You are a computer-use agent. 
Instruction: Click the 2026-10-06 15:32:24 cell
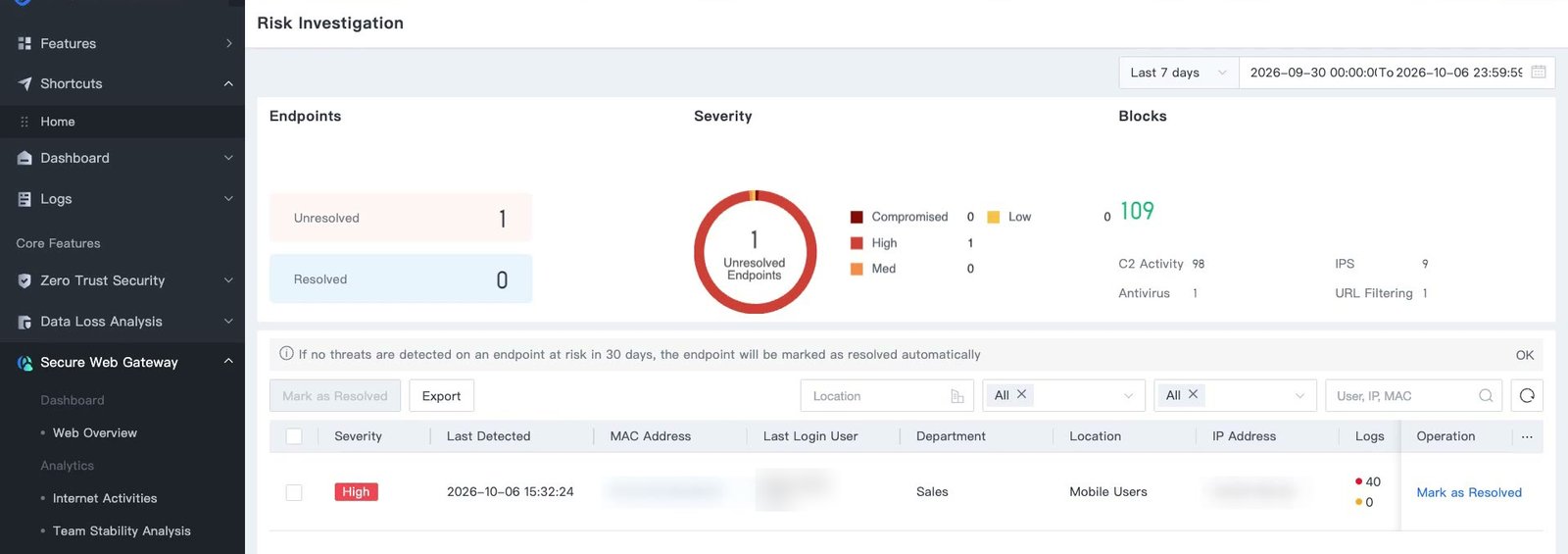(511, 492)
